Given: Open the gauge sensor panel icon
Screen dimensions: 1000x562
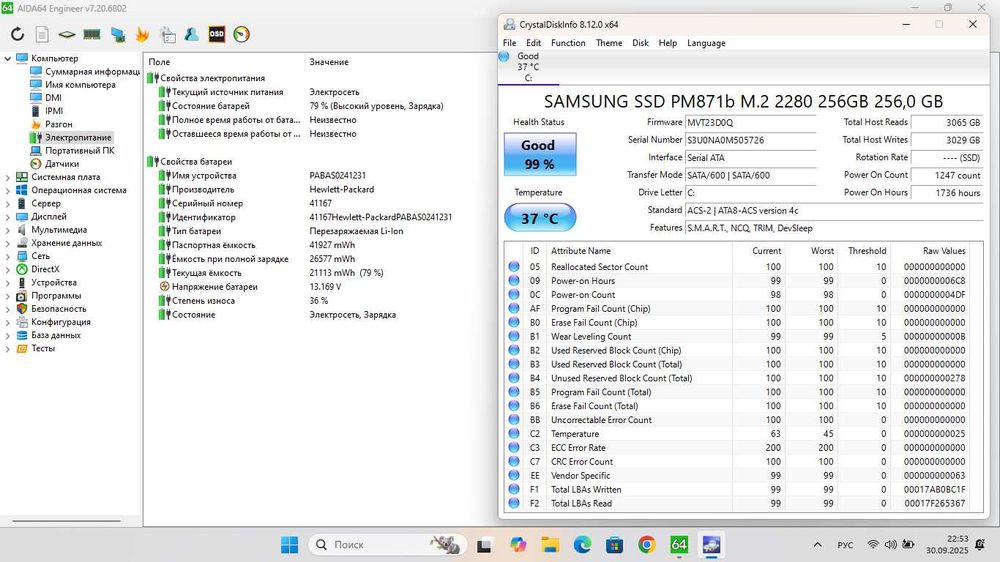Looking at the screenshot, I should [241, 34].
